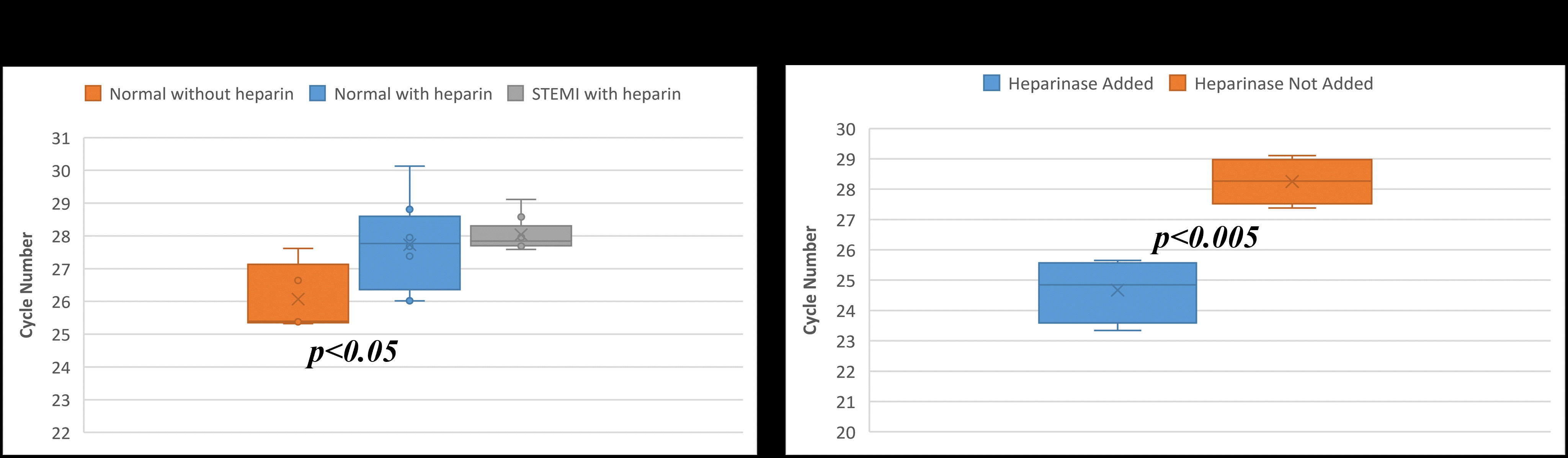Click the mean X marker in the Heparinase Added box
The image size is (1568, 458).
1117,291
